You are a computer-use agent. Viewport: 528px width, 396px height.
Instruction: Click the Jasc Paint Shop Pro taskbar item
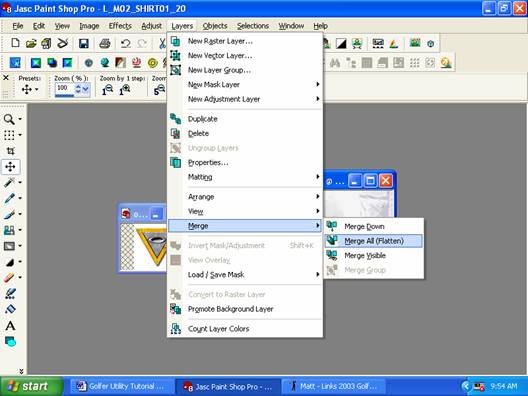228,386
